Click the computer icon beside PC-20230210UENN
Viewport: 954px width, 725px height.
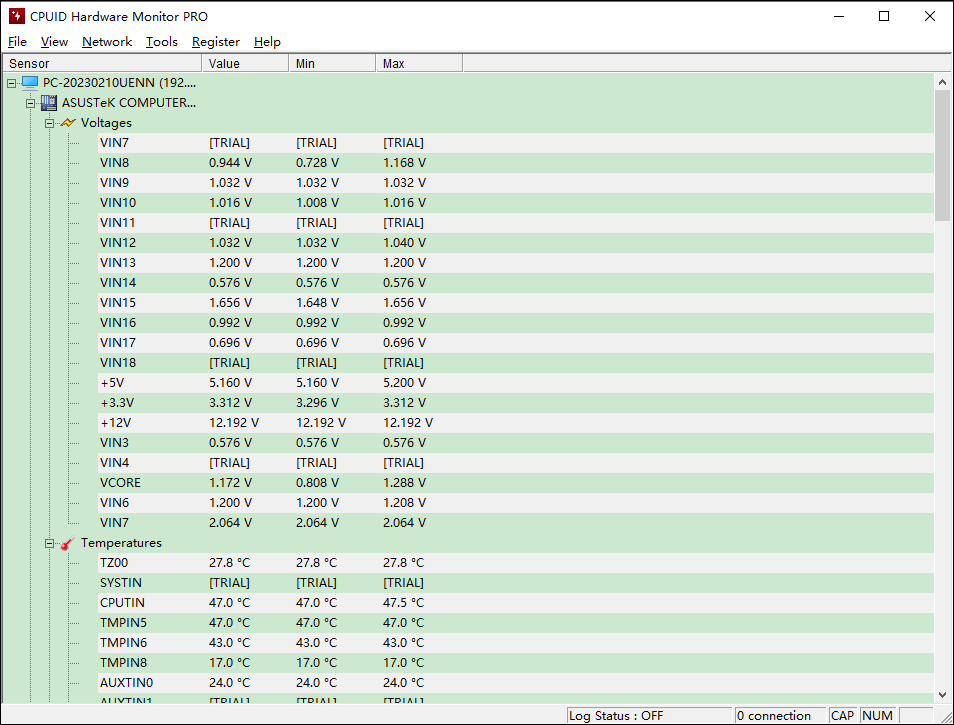coord(30,83)
